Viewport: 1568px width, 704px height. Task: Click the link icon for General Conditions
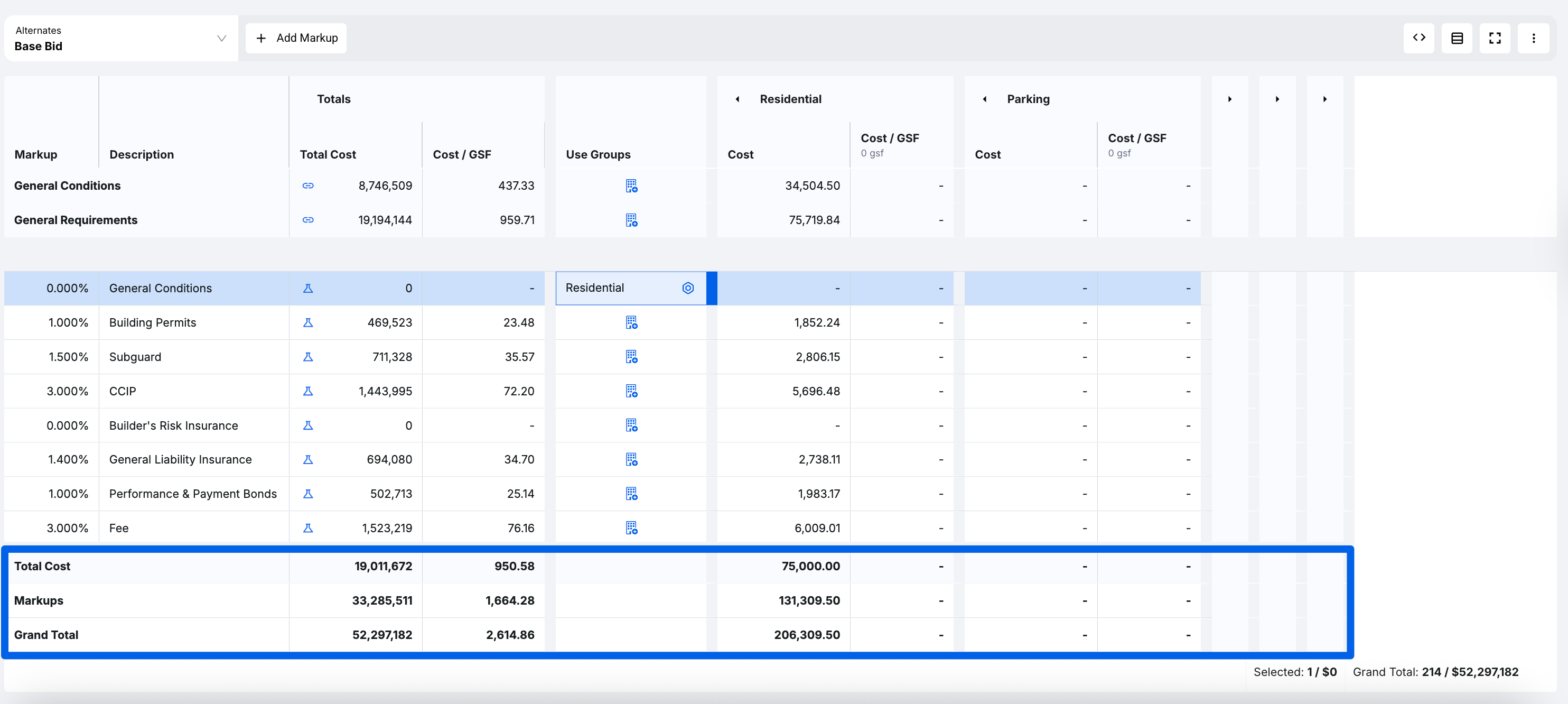tap(308, 186)
